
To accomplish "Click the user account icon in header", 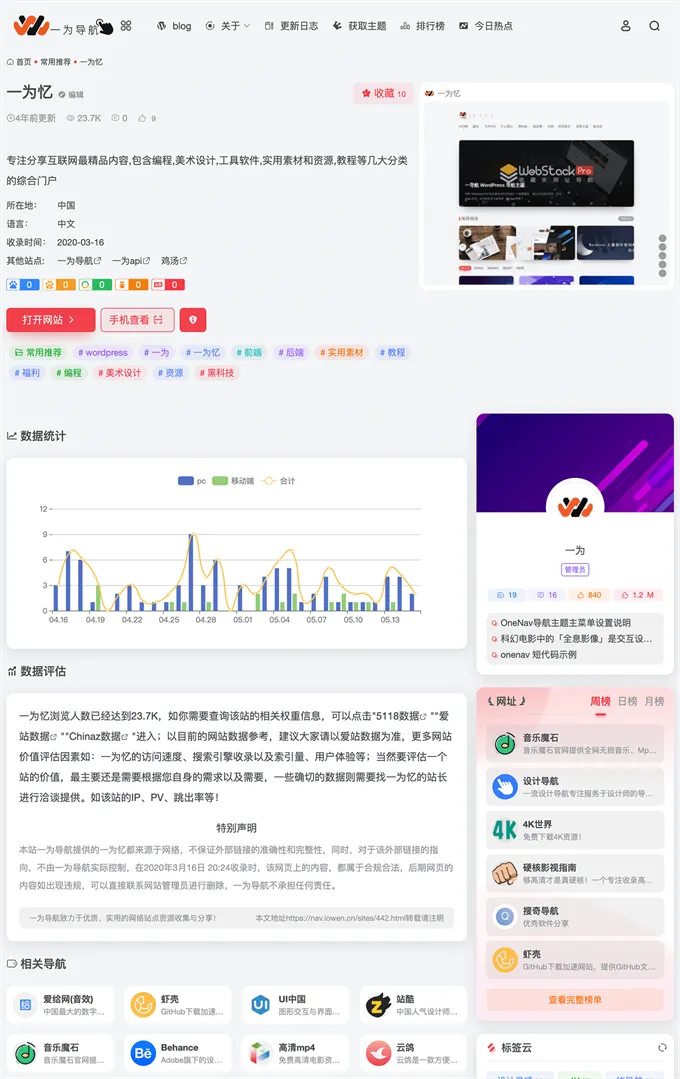I will (626, 26).
